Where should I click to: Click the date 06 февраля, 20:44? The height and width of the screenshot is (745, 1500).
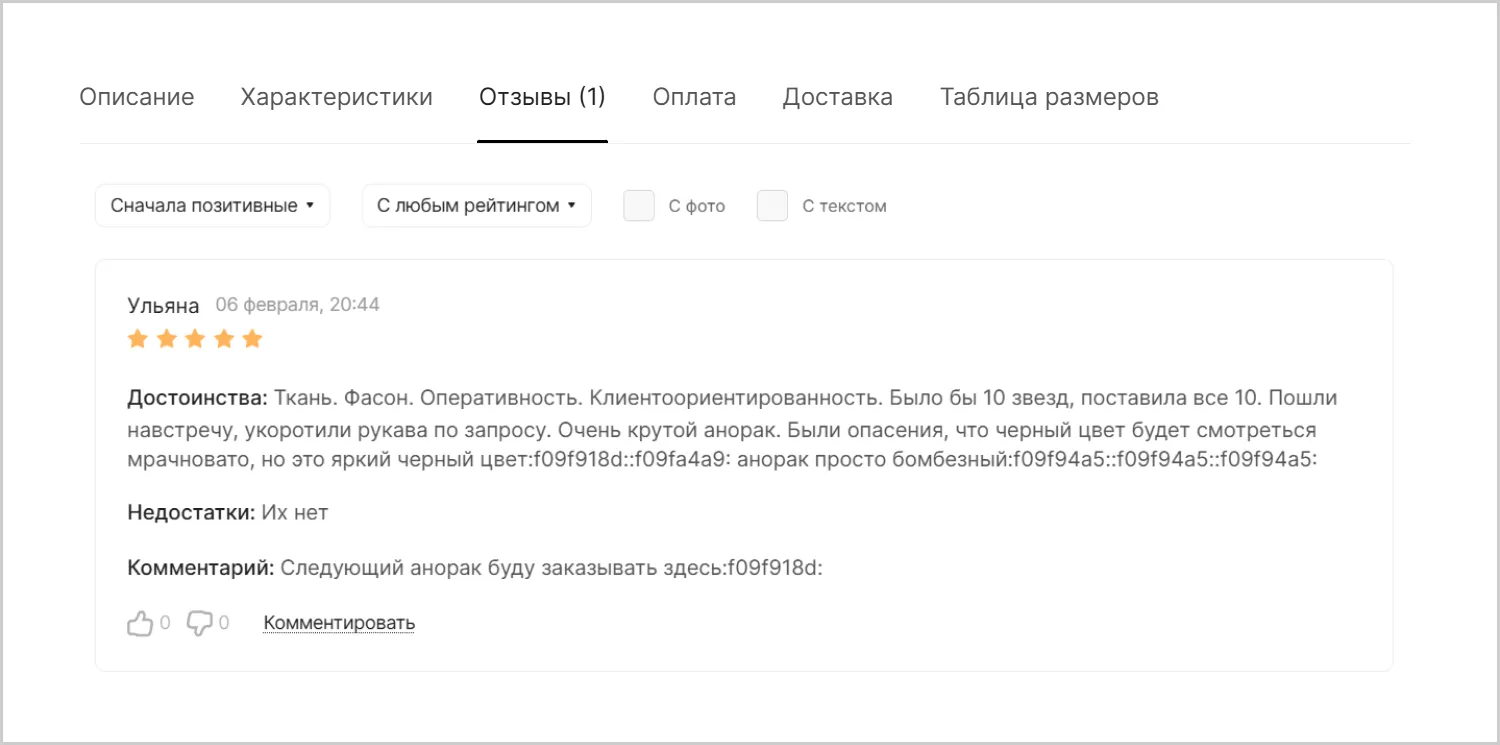click(x=298, y=304)
